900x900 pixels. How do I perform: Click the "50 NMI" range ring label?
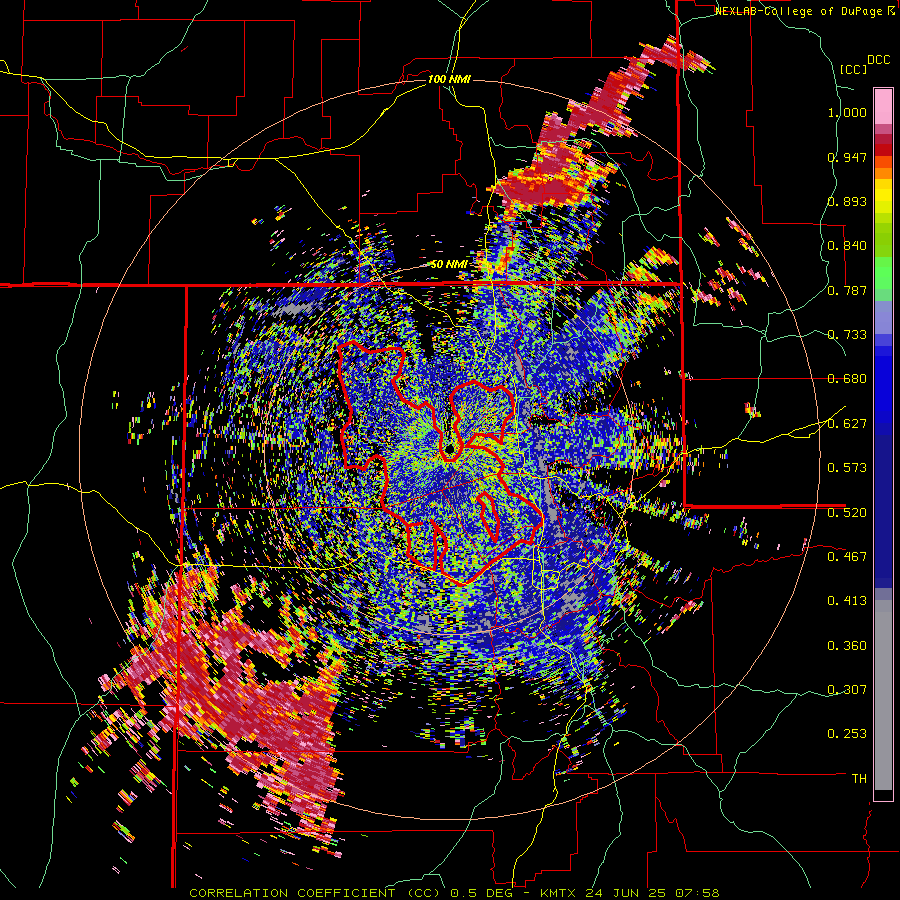point(449,265)
